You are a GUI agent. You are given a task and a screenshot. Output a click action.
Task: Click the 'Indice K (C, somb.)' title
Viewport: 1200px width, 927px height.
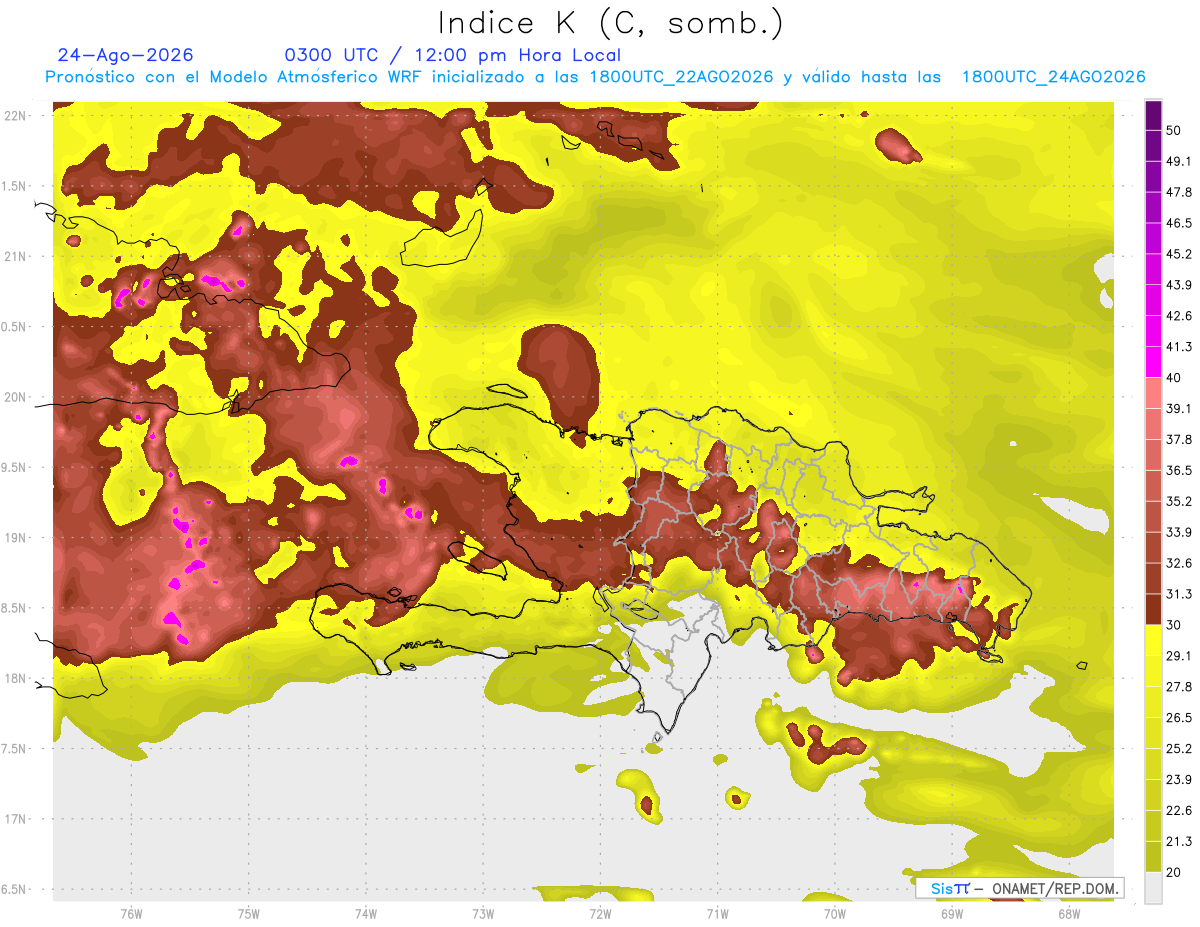(611, 24)
